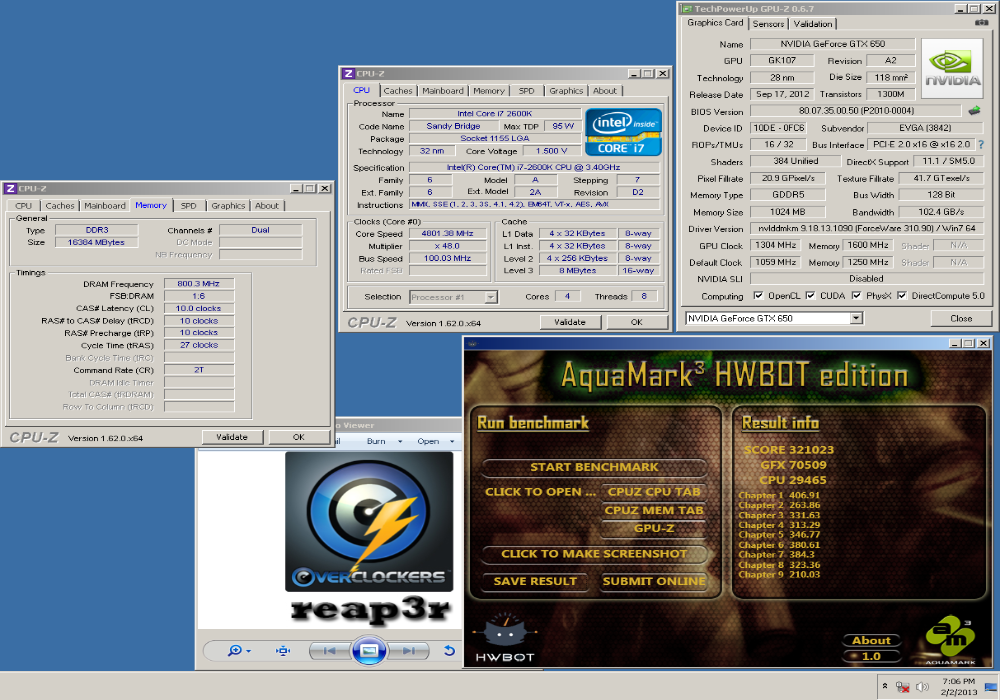Click the Specification field in CPU-Z
The image size is (1000, 700).
coord(534,168)
